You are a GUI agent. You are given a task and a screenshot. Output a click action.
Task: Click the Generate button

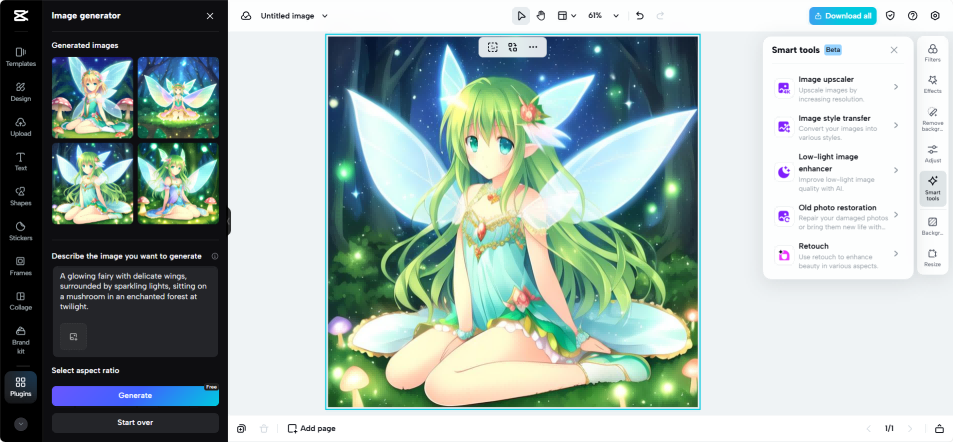coord(135,396)
